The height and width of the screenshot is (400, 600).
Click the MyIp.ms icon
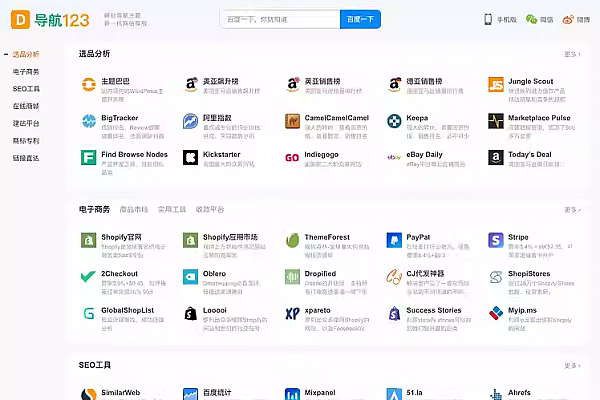click(496, 313)
